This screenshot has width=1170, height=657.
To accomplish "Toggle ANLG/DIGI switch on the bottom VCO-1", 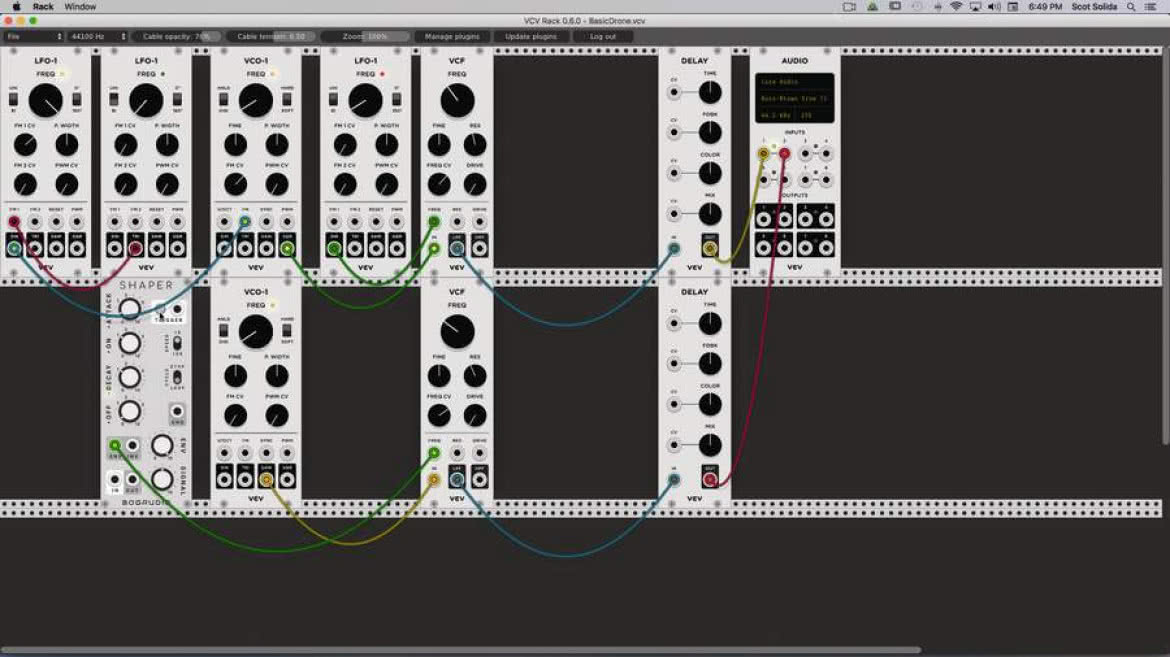I will (x=223, y=330).
